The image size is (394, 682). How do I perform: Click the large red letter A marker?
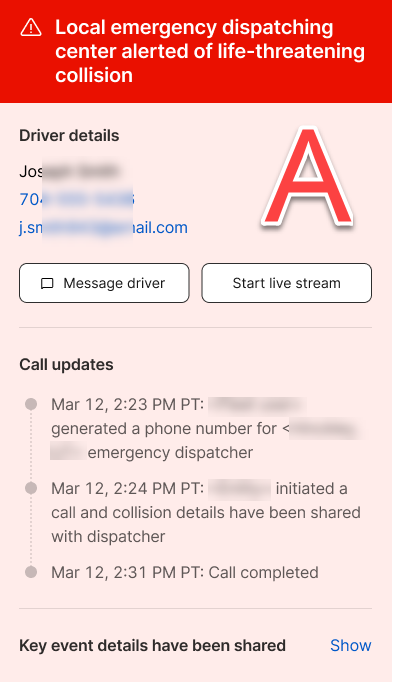[x=307, y=177]
